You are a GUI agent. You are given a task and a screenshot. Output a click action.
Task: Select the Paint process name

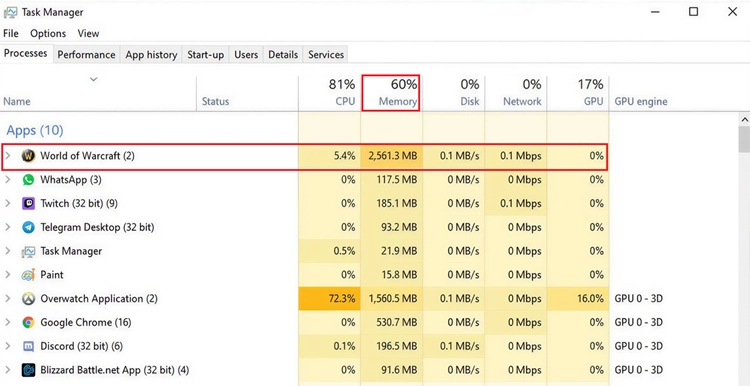52,275
